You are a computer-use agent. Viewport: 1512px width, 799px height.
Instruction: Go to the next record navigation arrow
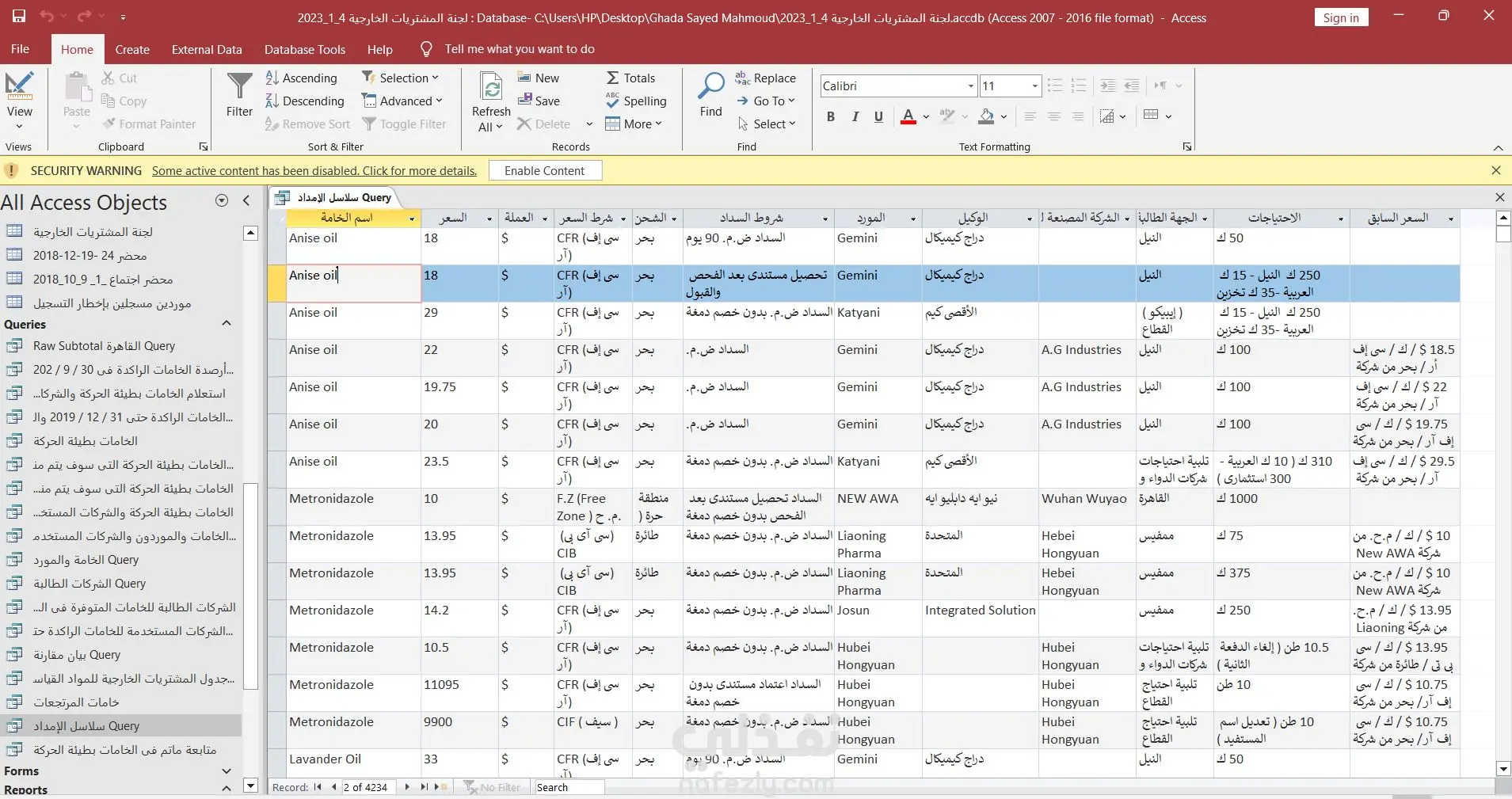(x=407, y=787)
